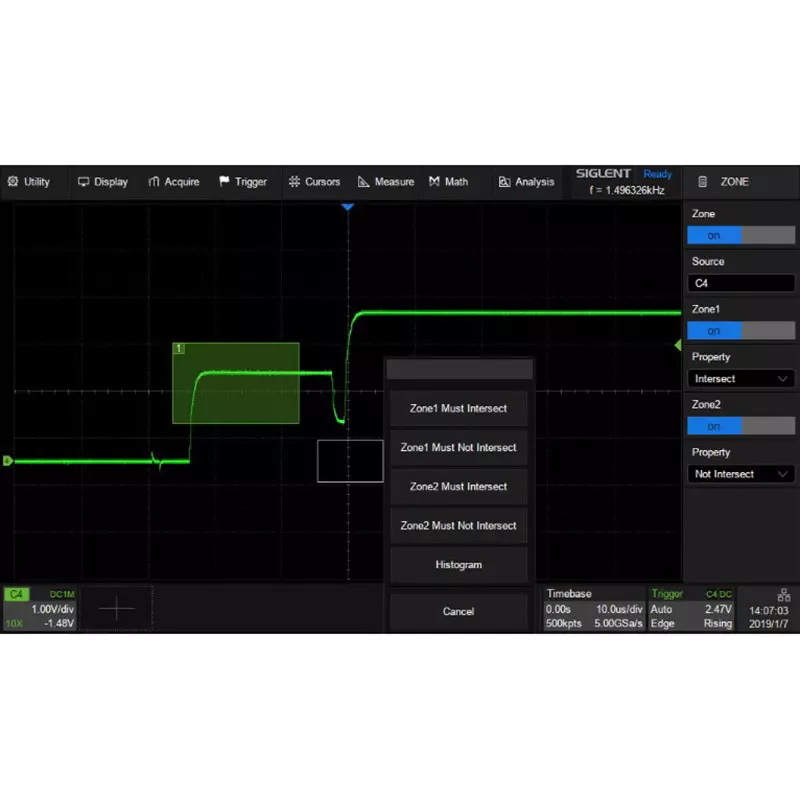Screen dimensions: 800x800
Task: Click the Zone 1 number label
Action: click(x=179, y=348)
